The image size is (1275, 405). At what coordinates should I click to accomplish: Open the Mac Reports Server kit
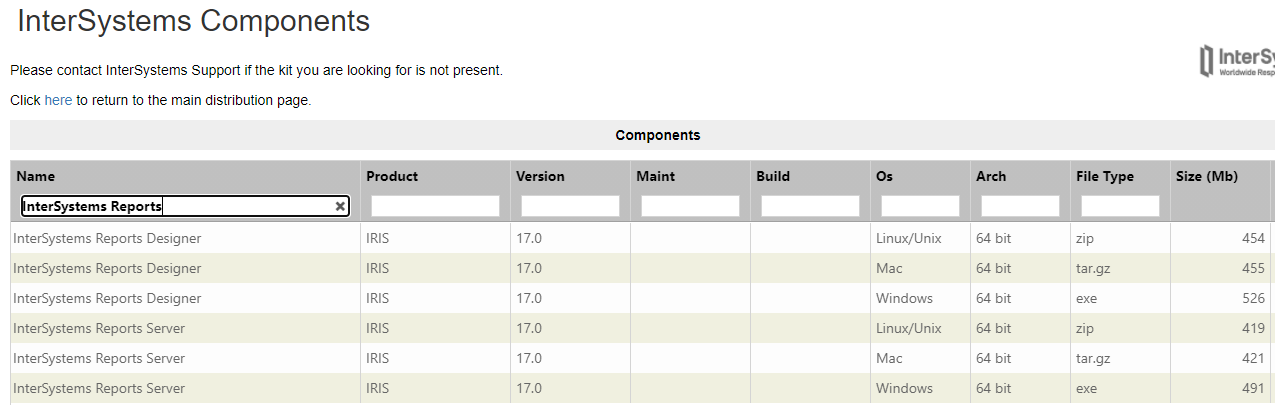coord(99,358)
